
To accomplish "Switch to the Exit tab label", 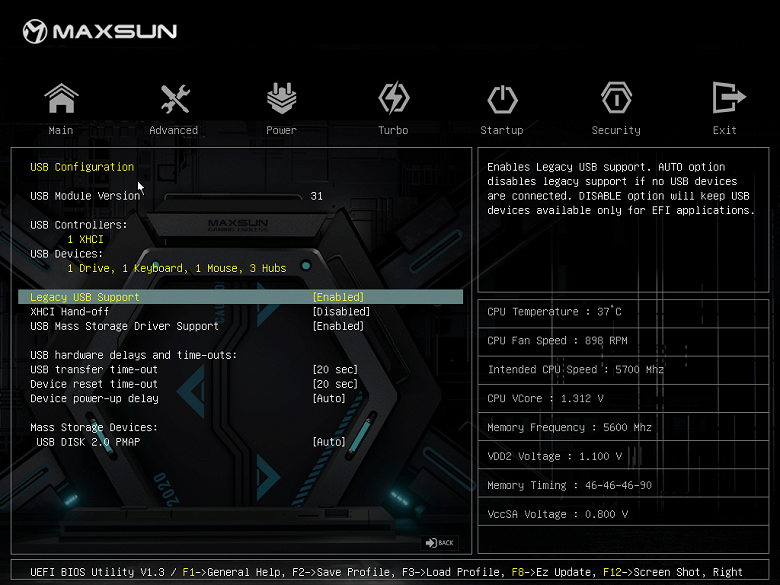I will click(724, 130).
